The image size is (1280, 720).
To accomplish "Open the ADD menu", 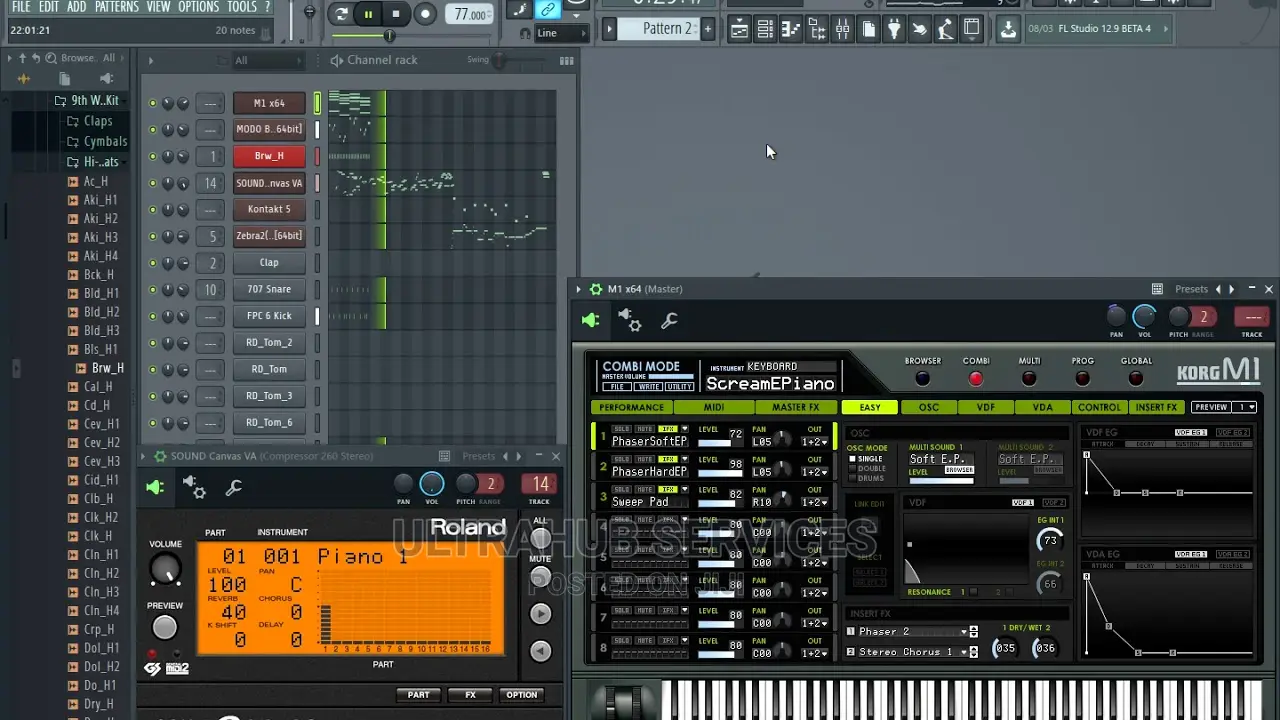I will tap(77, 7).
